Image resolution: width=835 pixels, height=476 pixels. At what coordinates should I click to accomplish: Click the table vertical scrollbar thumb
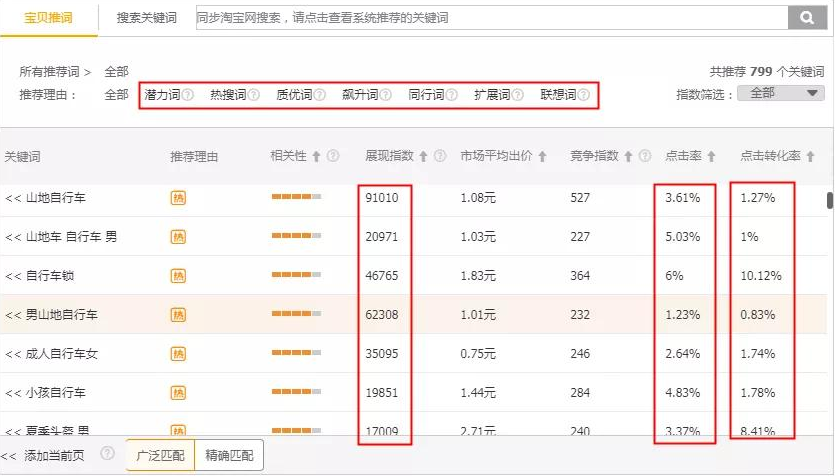click(x=830, y=201)
